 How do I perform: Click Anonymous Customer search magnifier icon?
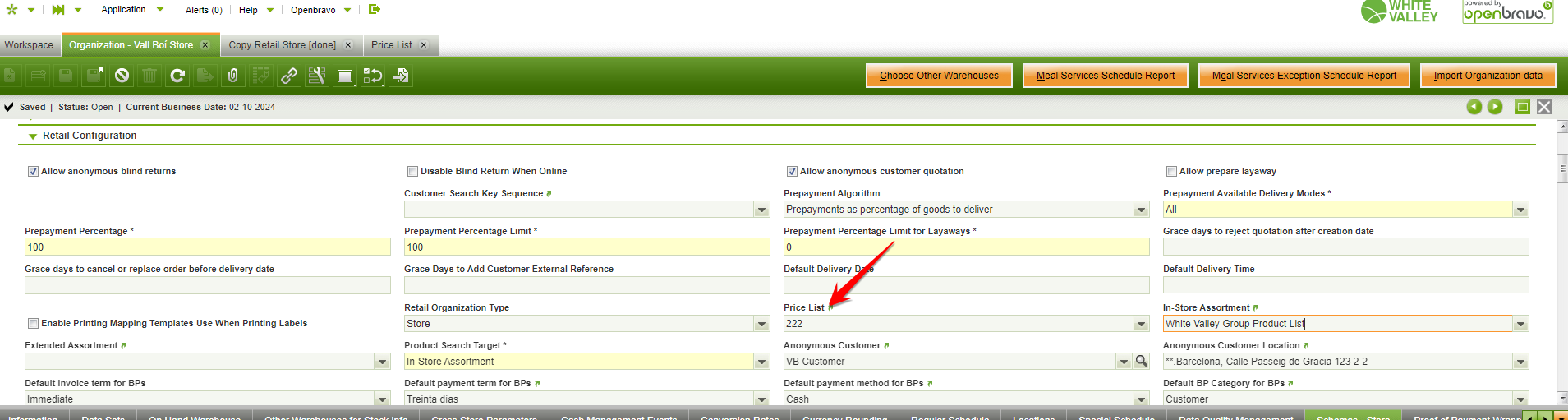[1142, 361]
